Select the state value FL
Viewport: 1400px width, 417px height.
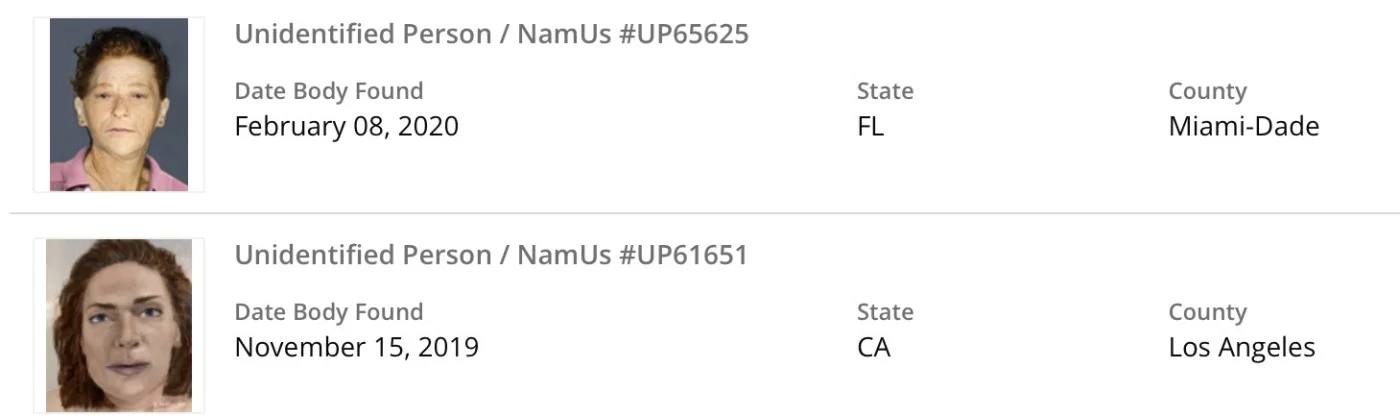pyautogui.click(x=870, y=127)
